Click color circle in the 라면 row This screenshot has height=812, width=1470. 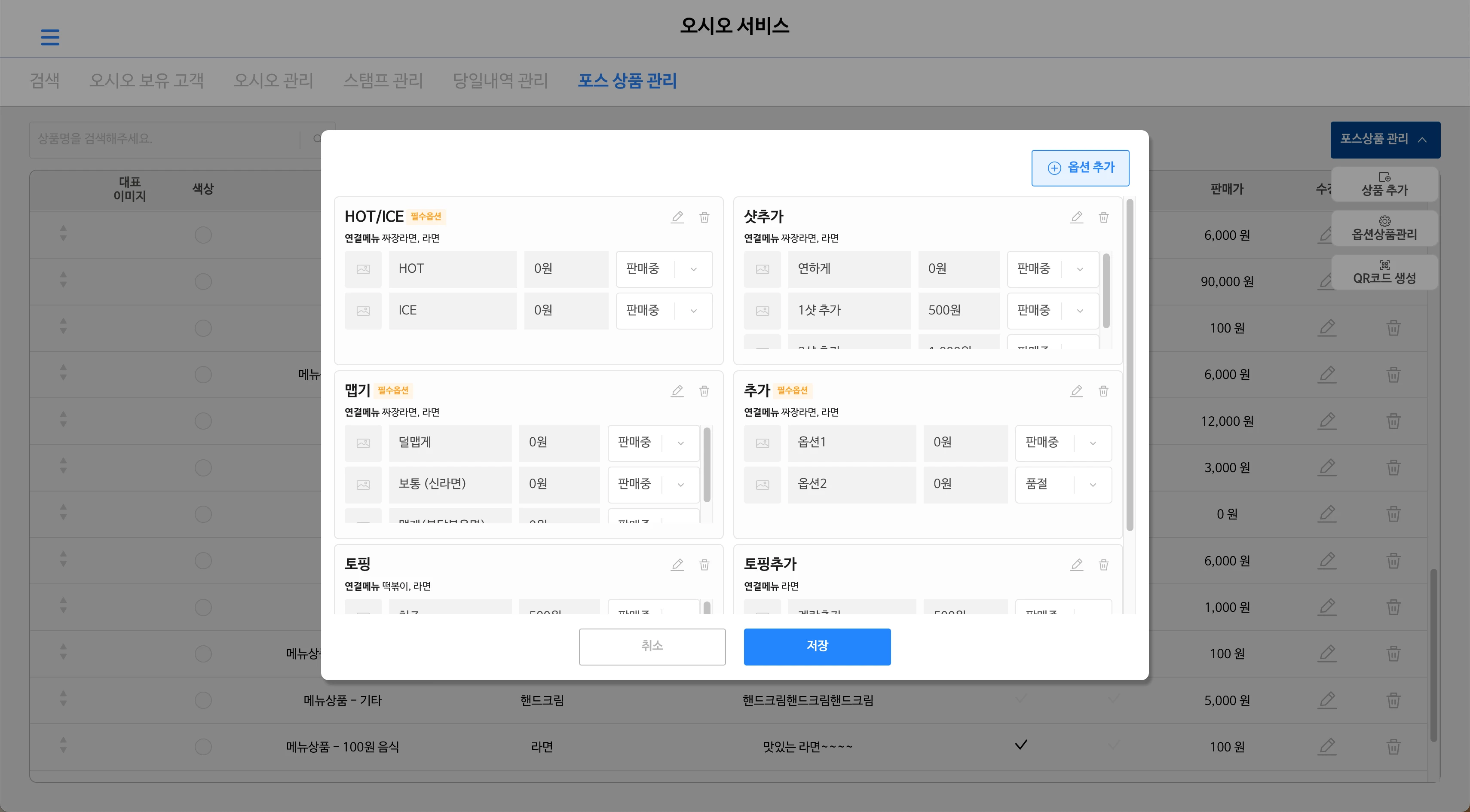203,746
